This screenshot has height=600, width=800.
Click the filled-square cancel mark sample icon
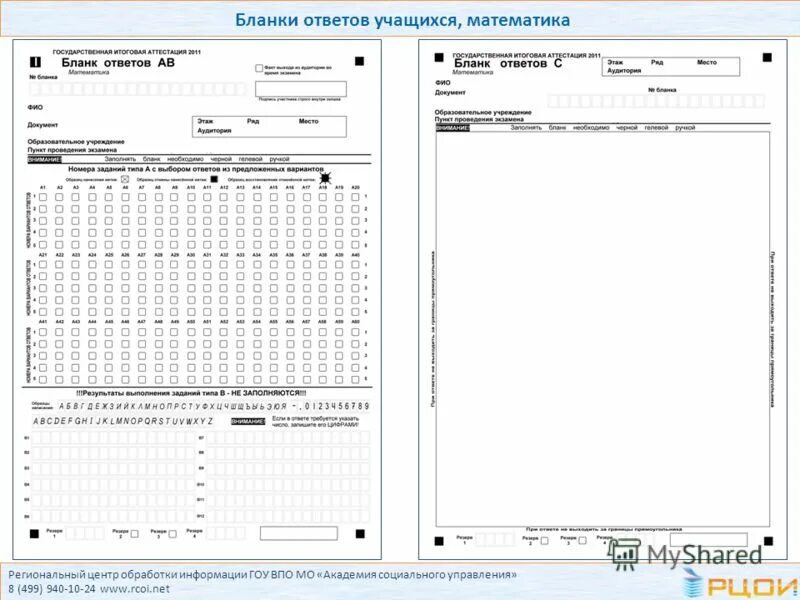(x=214, y=178)
